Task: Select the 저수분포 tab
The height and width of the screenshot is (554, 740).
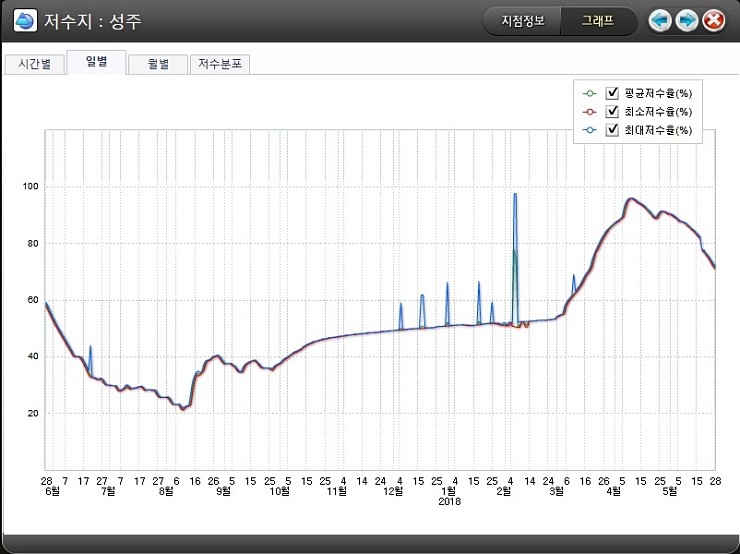Action: (x=220, y=64)
